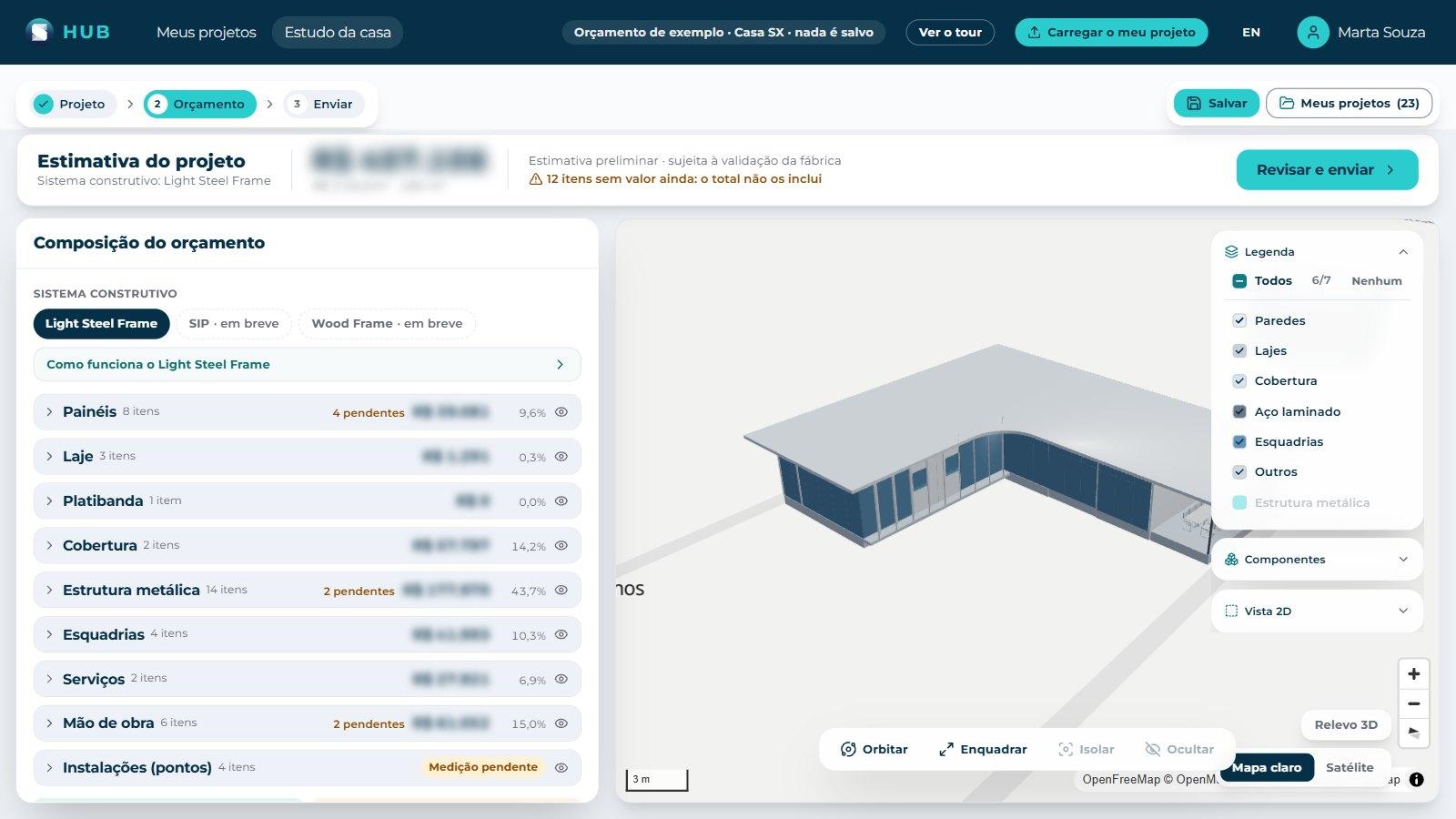Toggle visibility eye for Platibanda row
Viewport: 1456px width, 819px height.
(x=561, y=500)
